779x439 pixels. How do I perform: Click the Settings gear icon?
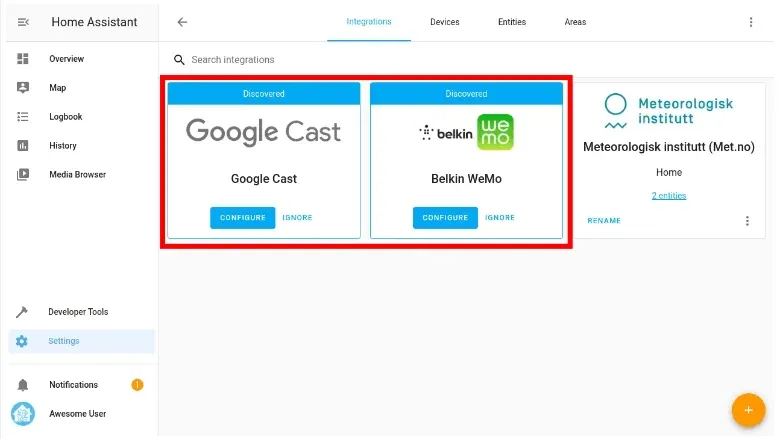pos(21,341)
